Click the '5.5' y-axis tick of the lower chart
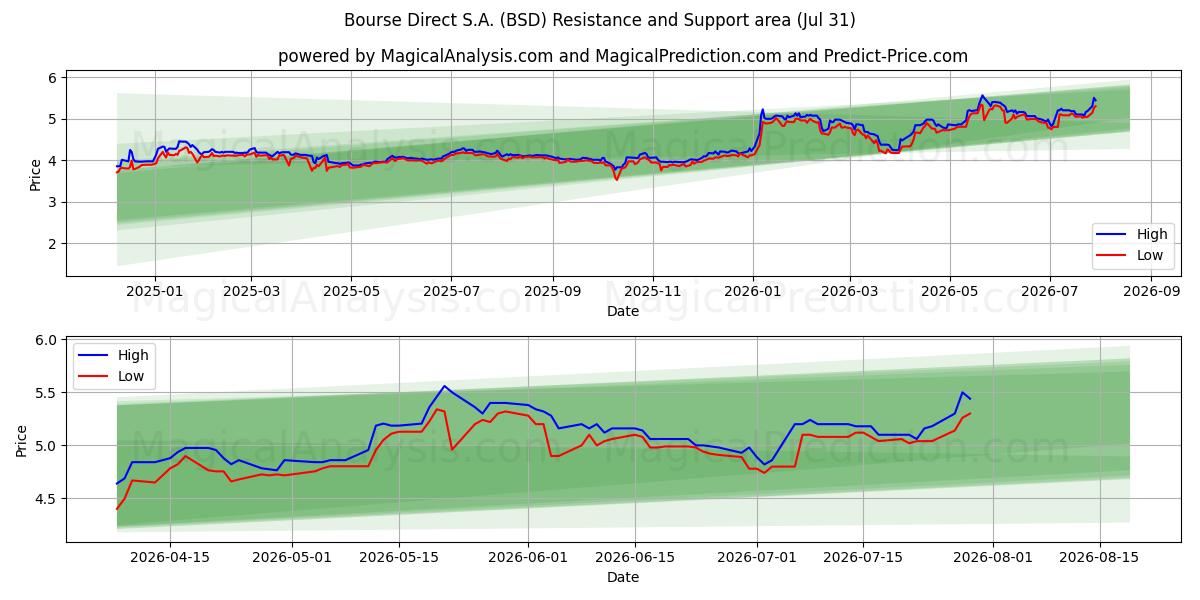 [x=48, y=393]
